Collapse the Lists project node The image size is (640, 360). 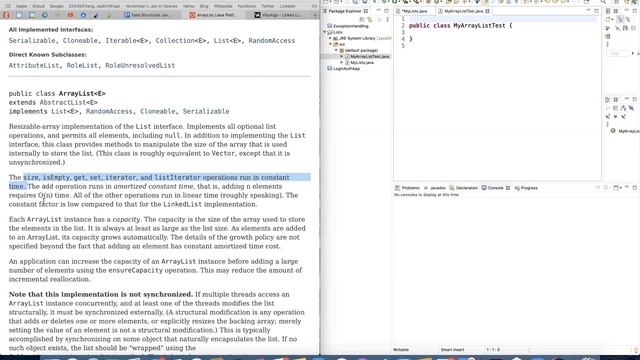pos(325,32)
